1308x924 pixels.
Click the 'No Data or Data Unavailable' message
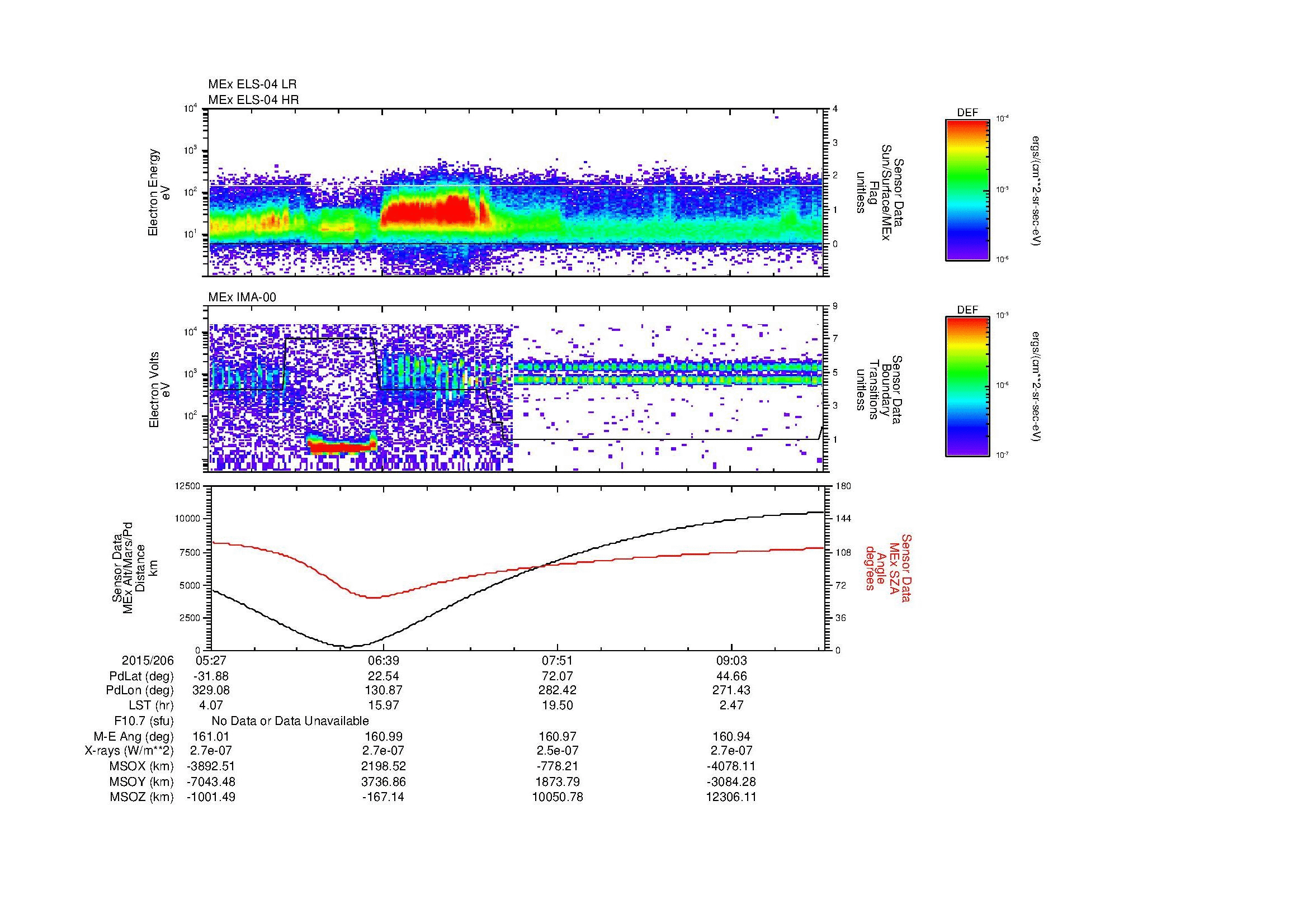tap(290, 721)
